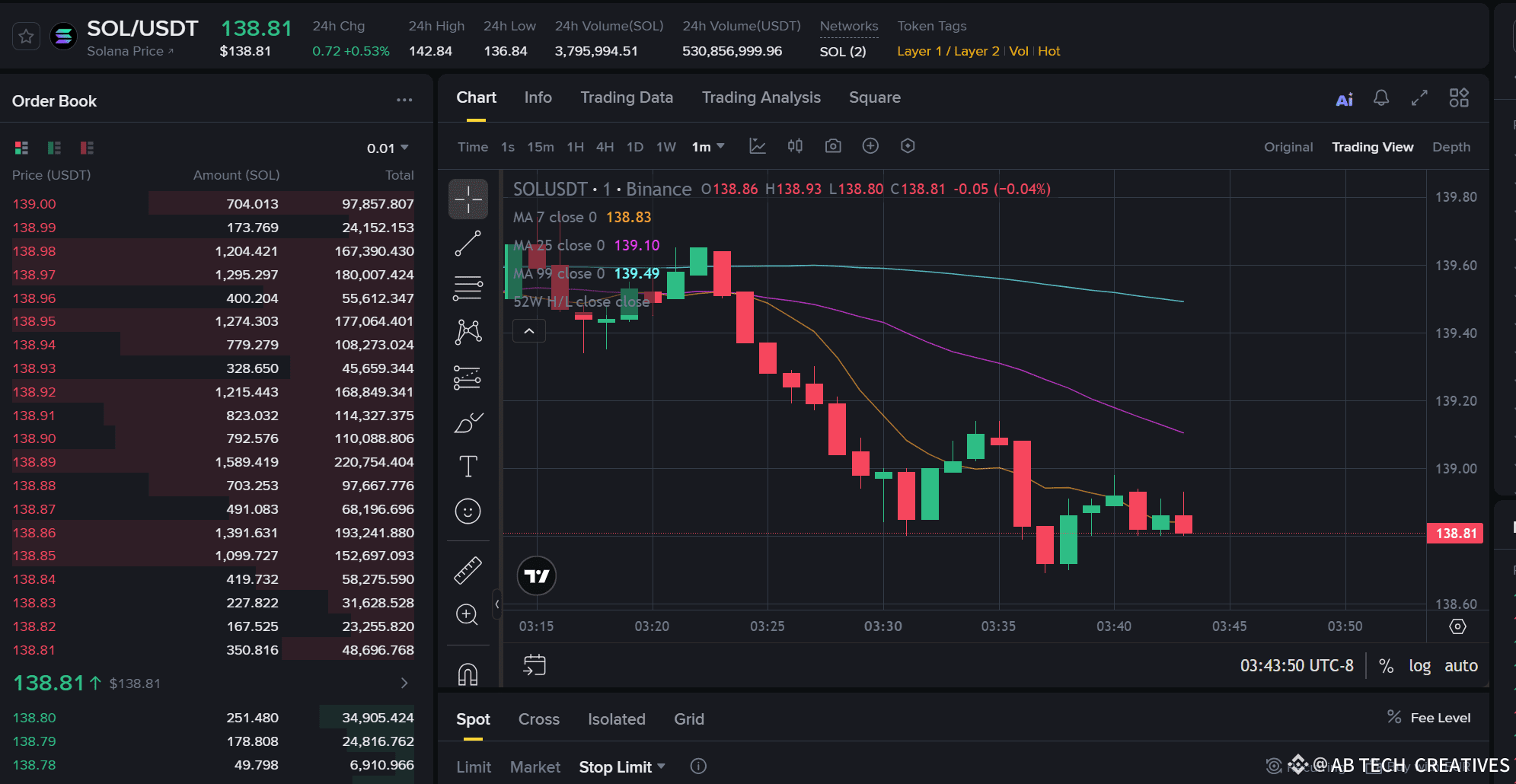Image resolution: width=1516 pixels, height=784 pixels.
Task: Open the Order Book more-options menu
Action: (404, 100)
